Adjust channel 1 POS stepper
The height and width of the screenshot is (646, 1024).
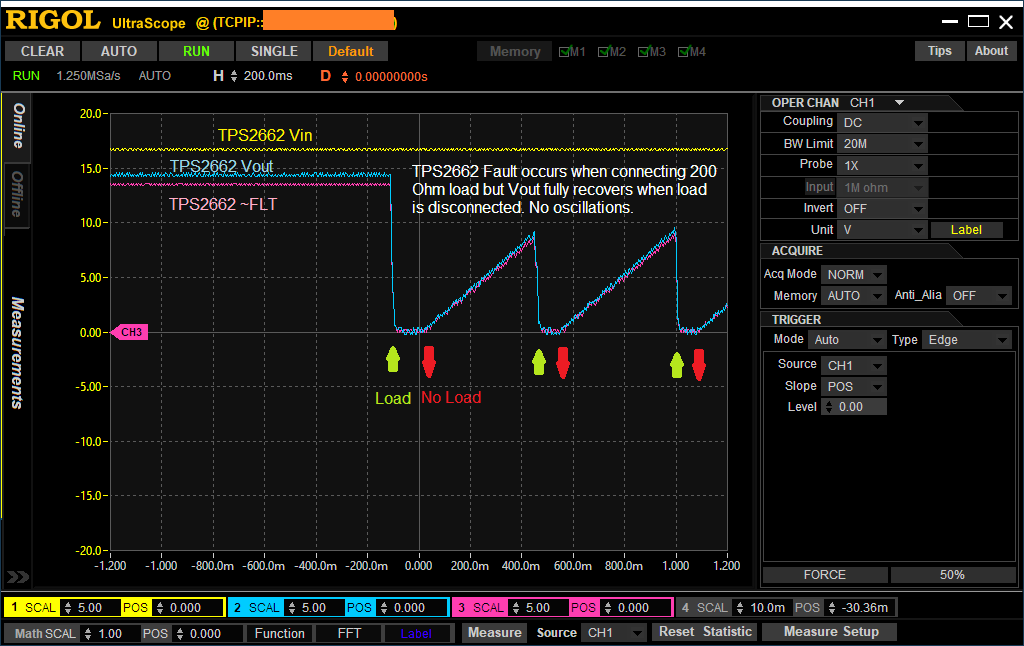tap(159, 608)
